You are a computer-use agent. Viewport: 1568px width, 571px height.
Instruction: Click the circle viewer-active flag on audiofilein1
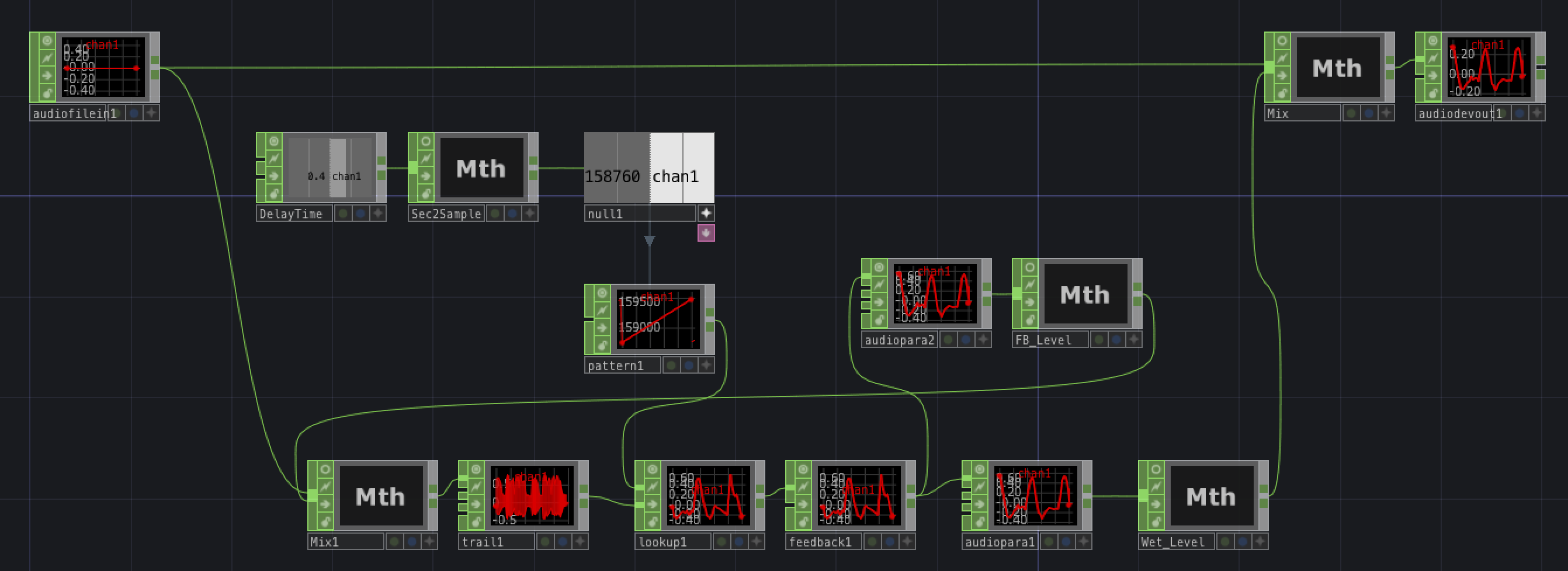tap(47, 41)
